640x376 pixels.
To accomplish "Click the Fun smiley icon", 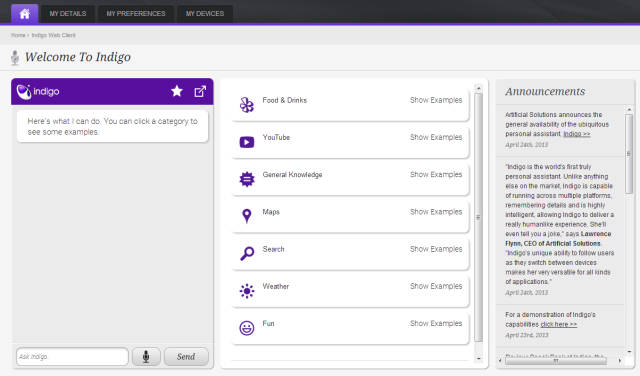I will pyautogui.click(x=247, y=328).
